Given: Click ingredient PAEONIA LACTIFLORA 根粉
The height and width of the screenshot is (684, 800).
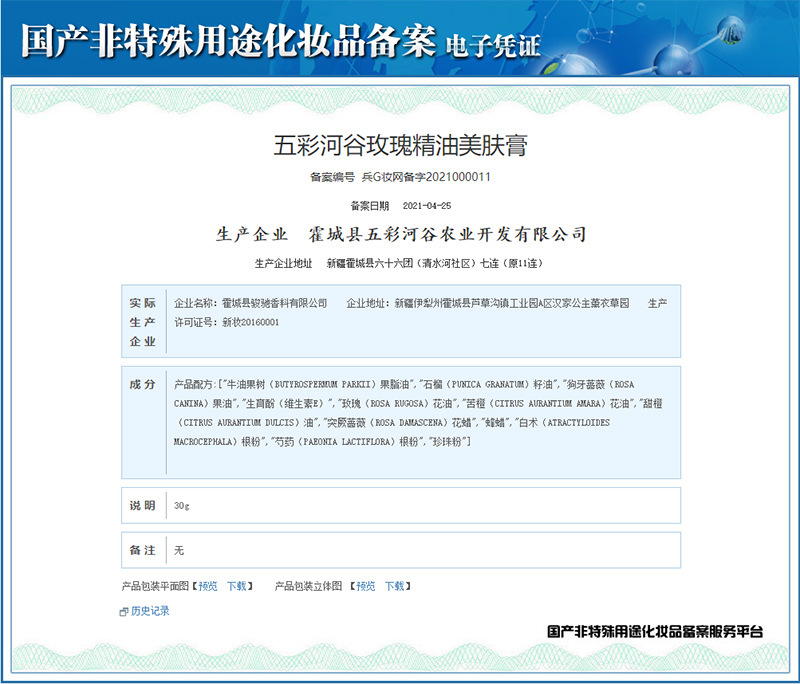Looking at the screenshot, I should click(347, 442).
